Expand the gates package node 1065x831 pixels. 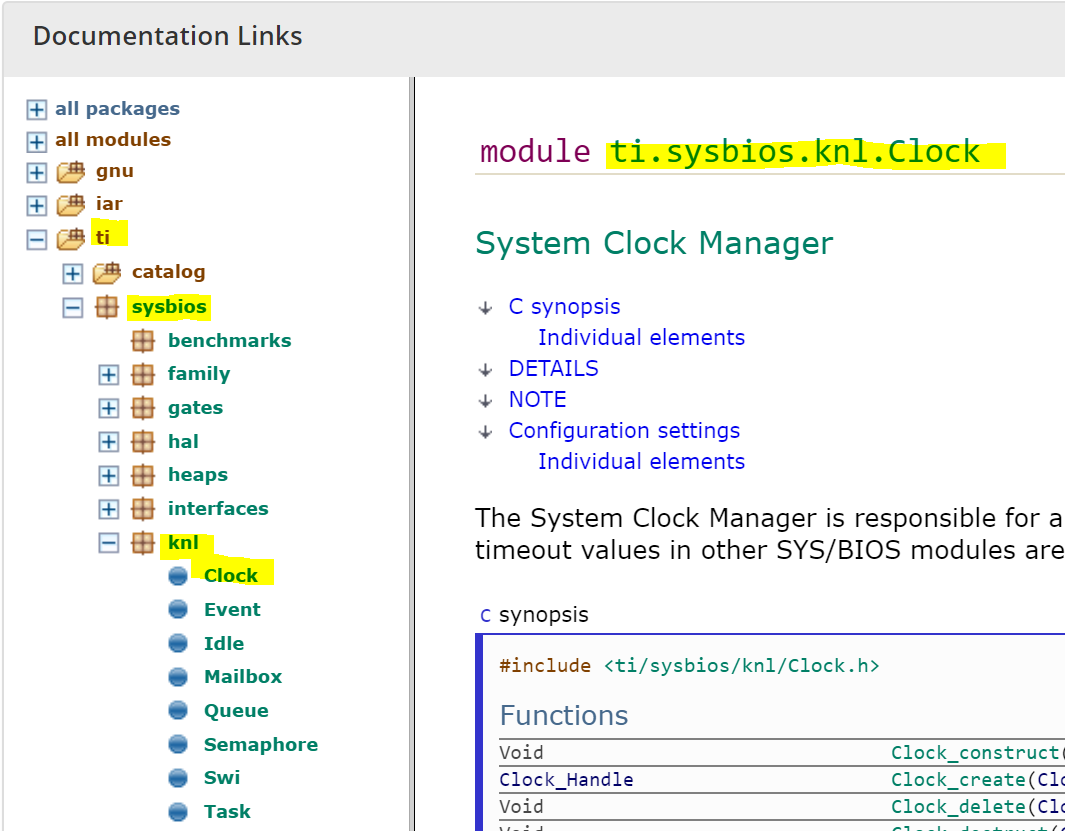click(x=109, y=408)
